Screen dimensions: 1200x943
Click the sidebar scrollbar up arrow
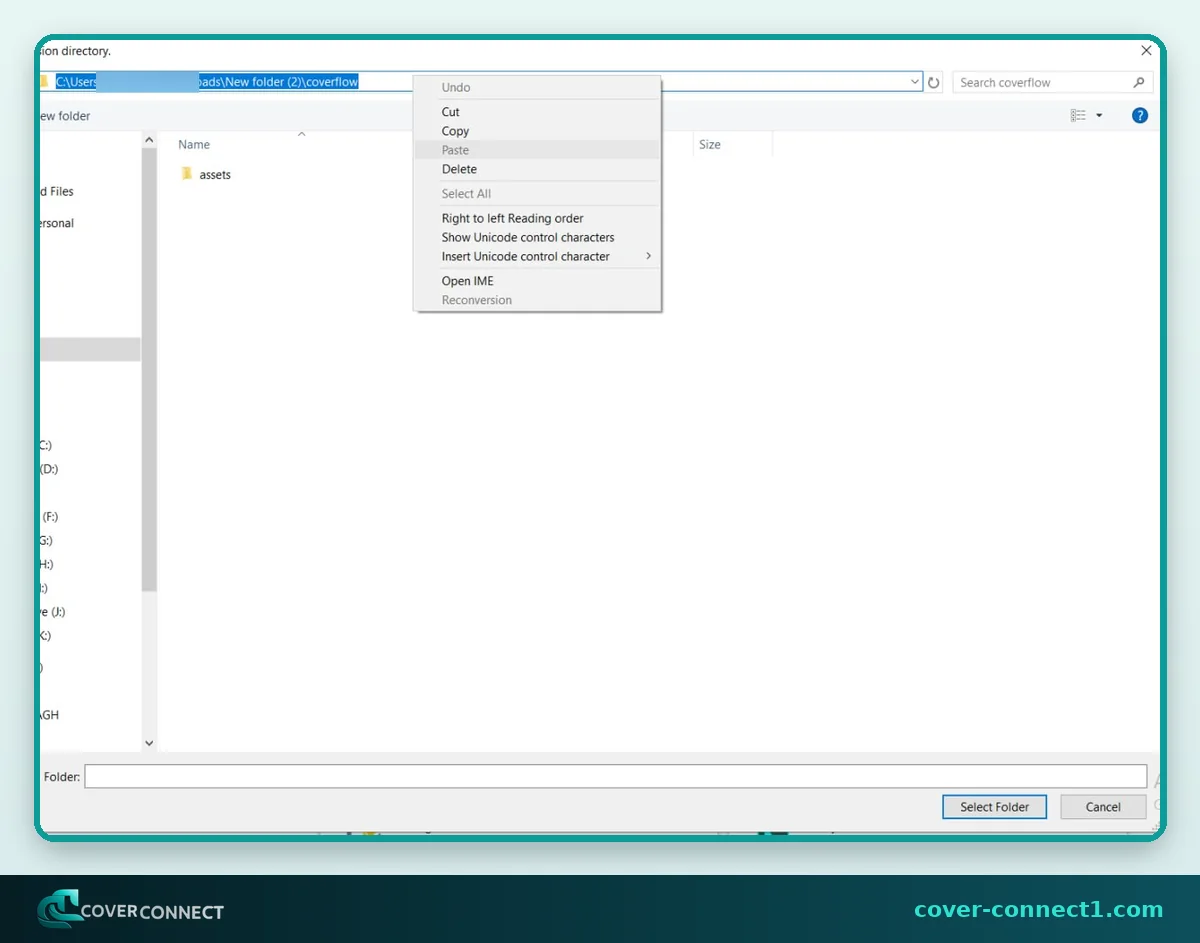tap(150, 141)
